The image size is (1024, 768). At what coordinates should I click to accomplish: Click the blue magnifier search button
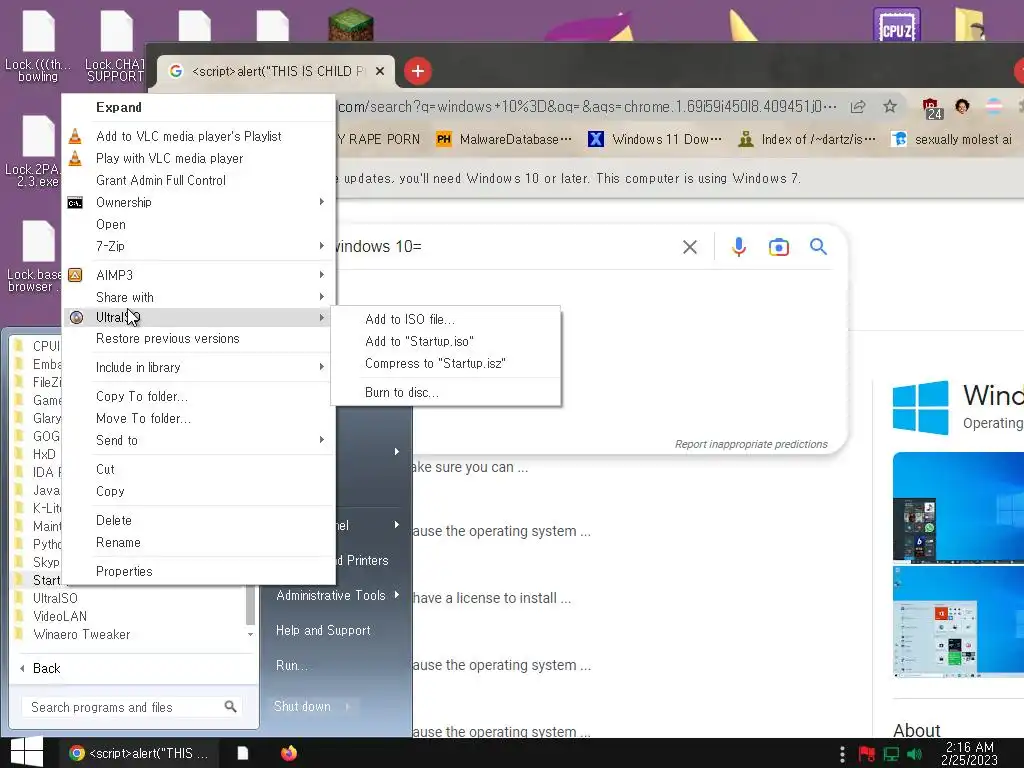coord(818,246)
